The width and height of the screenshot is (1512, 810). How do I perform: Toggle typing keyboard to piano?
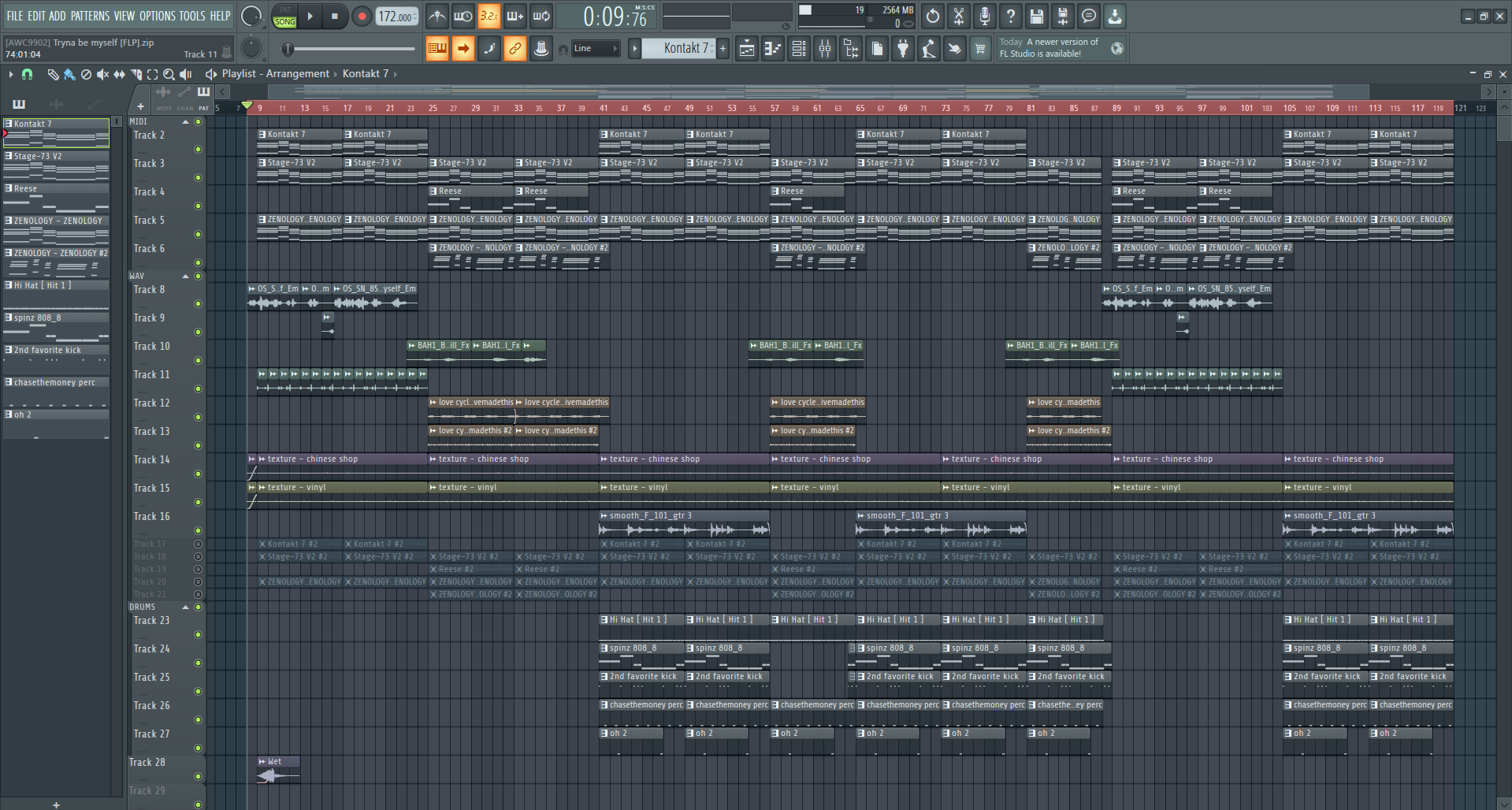[x=437, y=49]
